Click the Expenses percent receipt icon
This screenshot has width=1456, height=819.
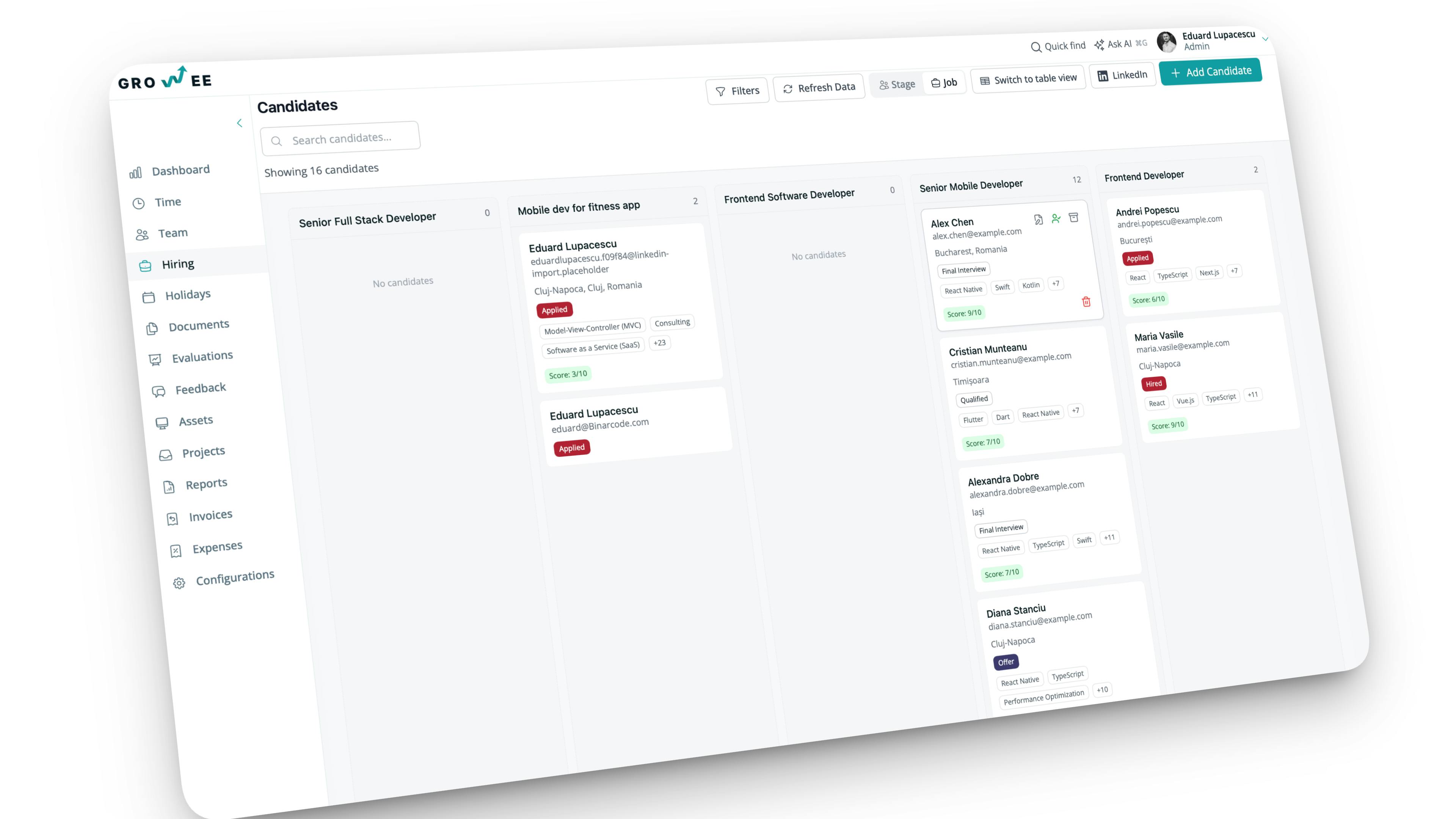tap(176, 551)
